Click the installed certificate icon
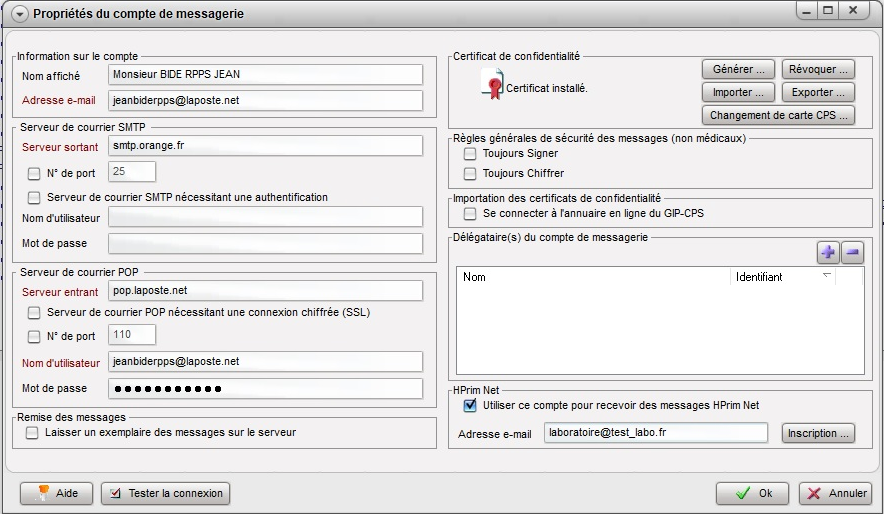This screenshot has width=884, height=514. [x=491, y=87]
